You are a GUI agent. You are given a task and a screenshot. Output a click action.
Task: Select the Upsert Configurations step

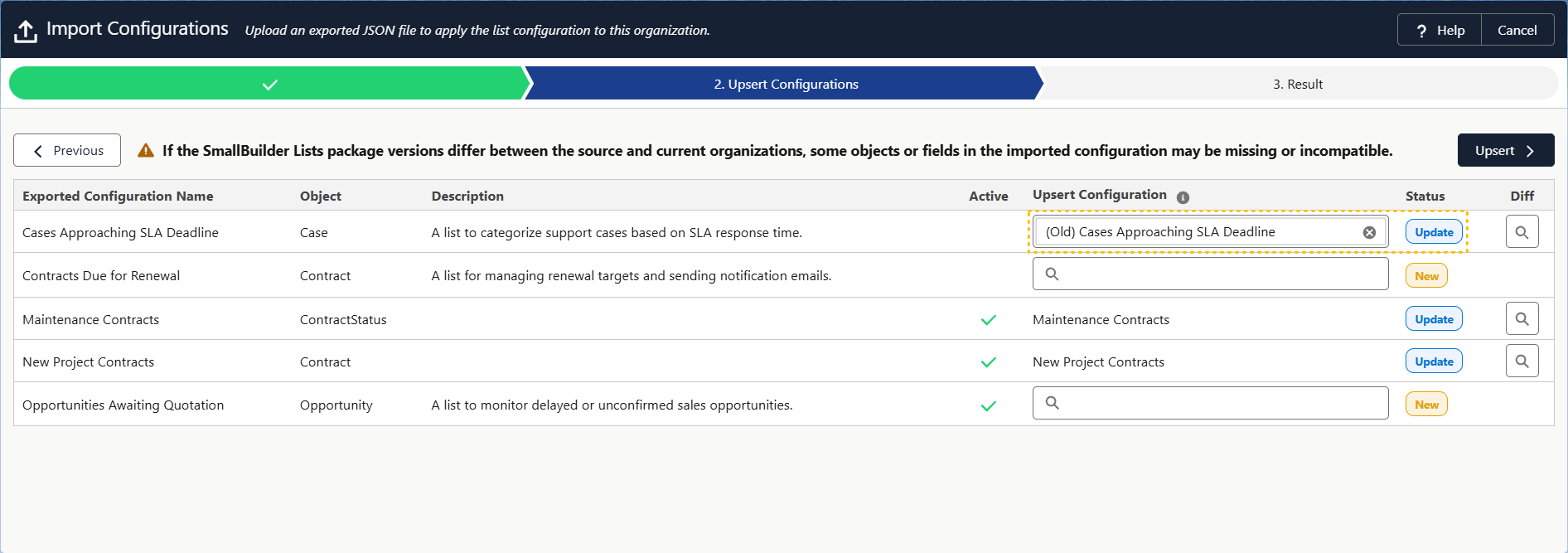click(x=785, y=85)
